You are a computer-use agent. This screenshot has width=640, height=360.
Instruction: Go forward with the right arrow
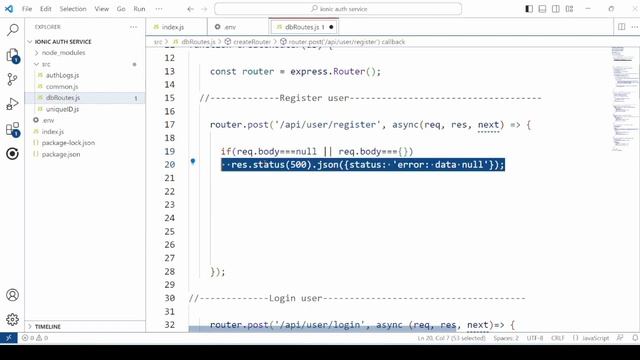click(x=204, y=9)
